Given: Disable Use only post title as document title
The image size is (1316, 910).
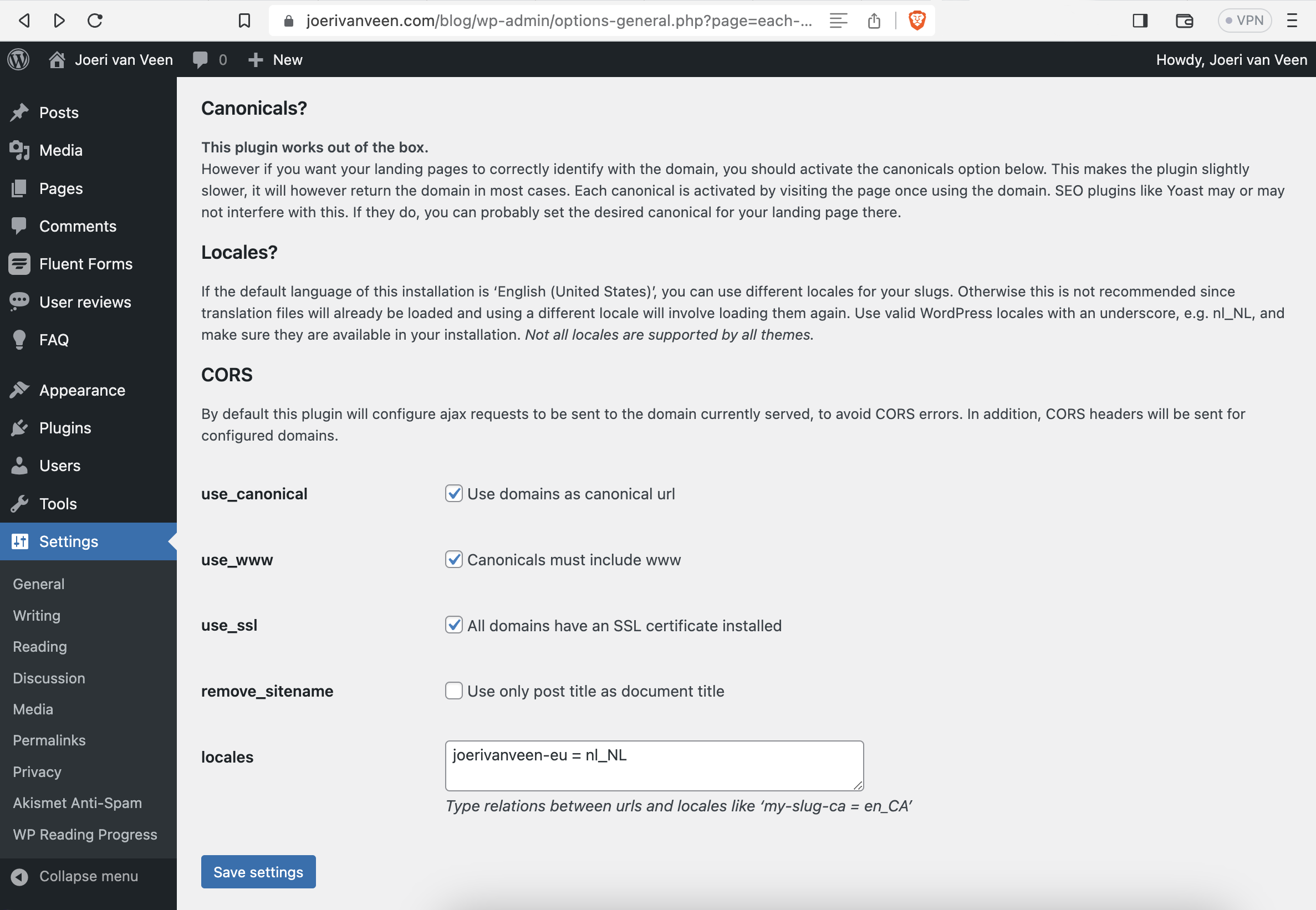Looking at the screenshot, I should pyautogui.click(x=454, y=691).
